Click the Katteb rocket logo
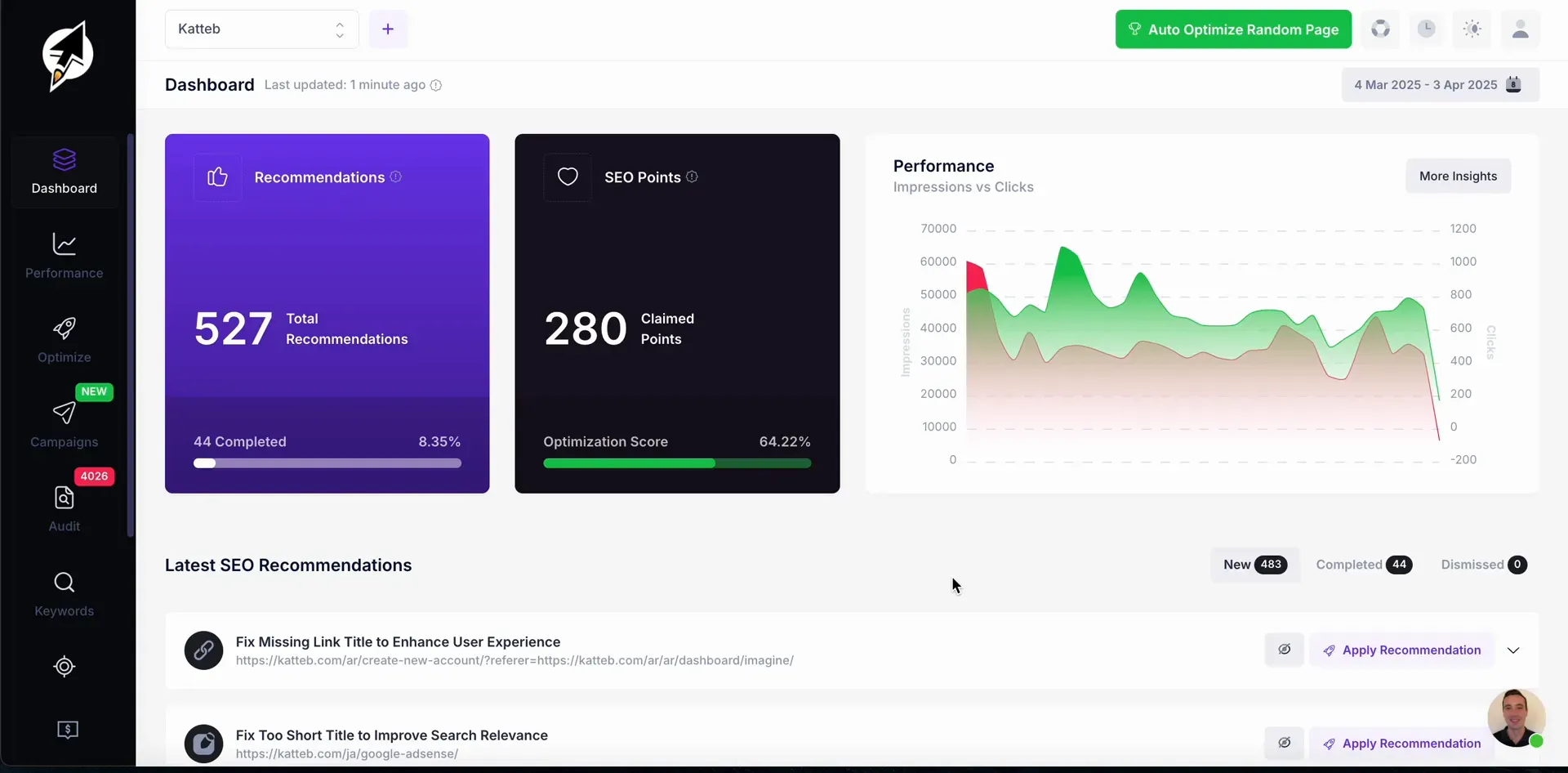1568x773 pixels. (x=67, y=56)
